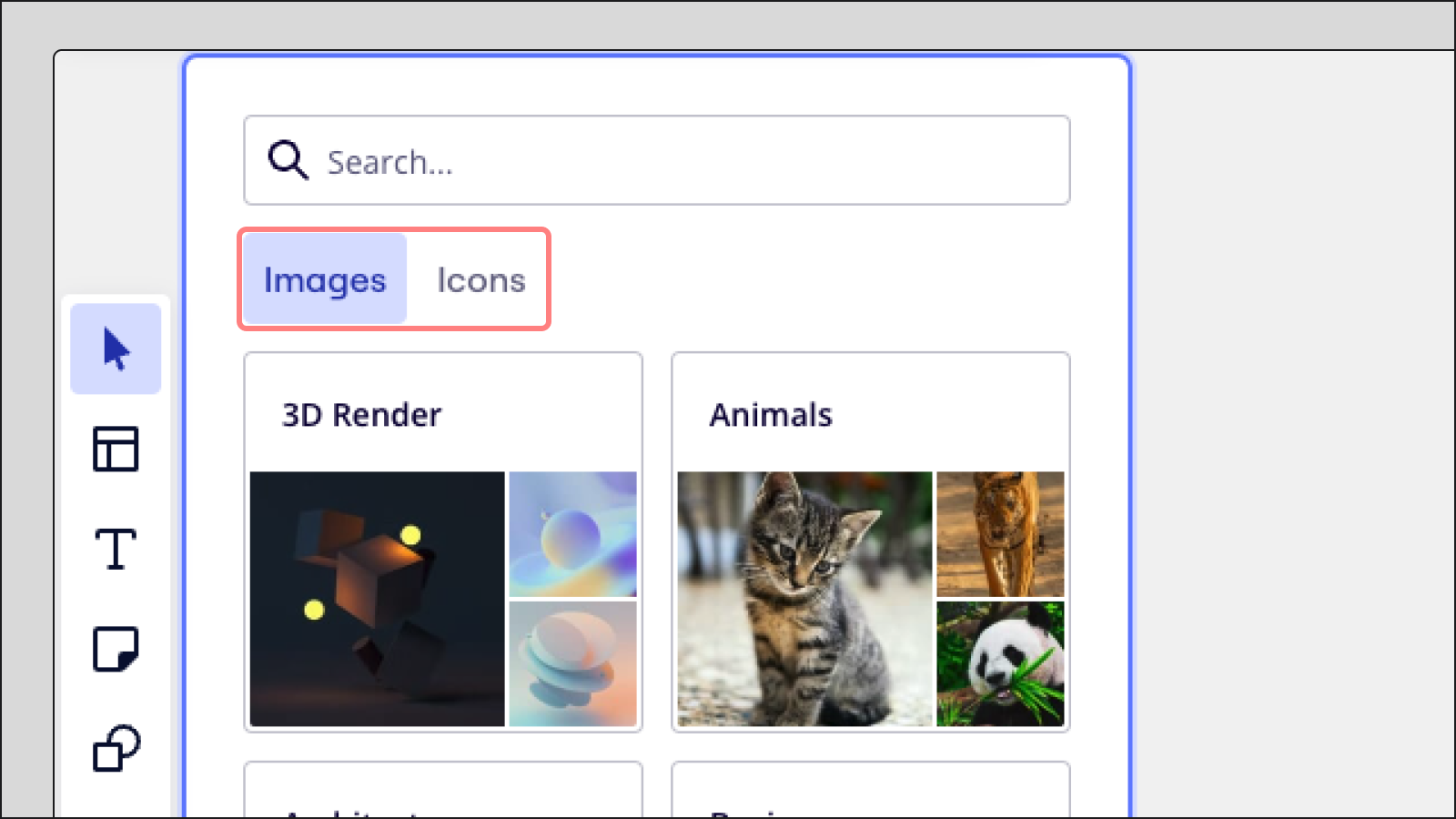Click the Animals category title text

(x=771, y=414)
